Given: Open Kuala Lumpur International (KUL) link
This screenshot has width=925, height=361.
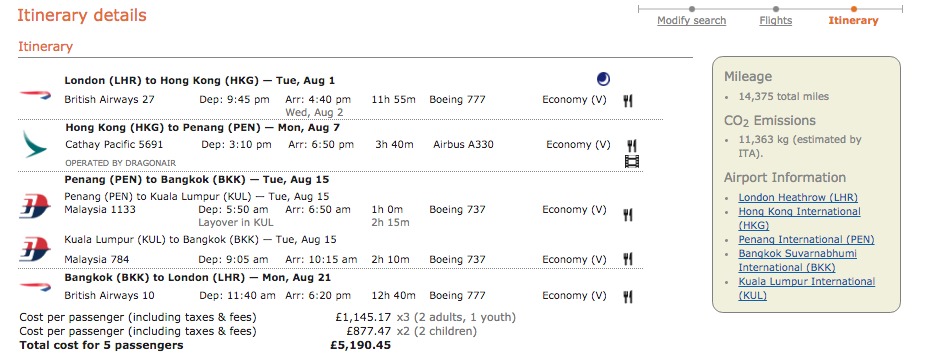Looking at the screenshot, I should click(806, 288).
